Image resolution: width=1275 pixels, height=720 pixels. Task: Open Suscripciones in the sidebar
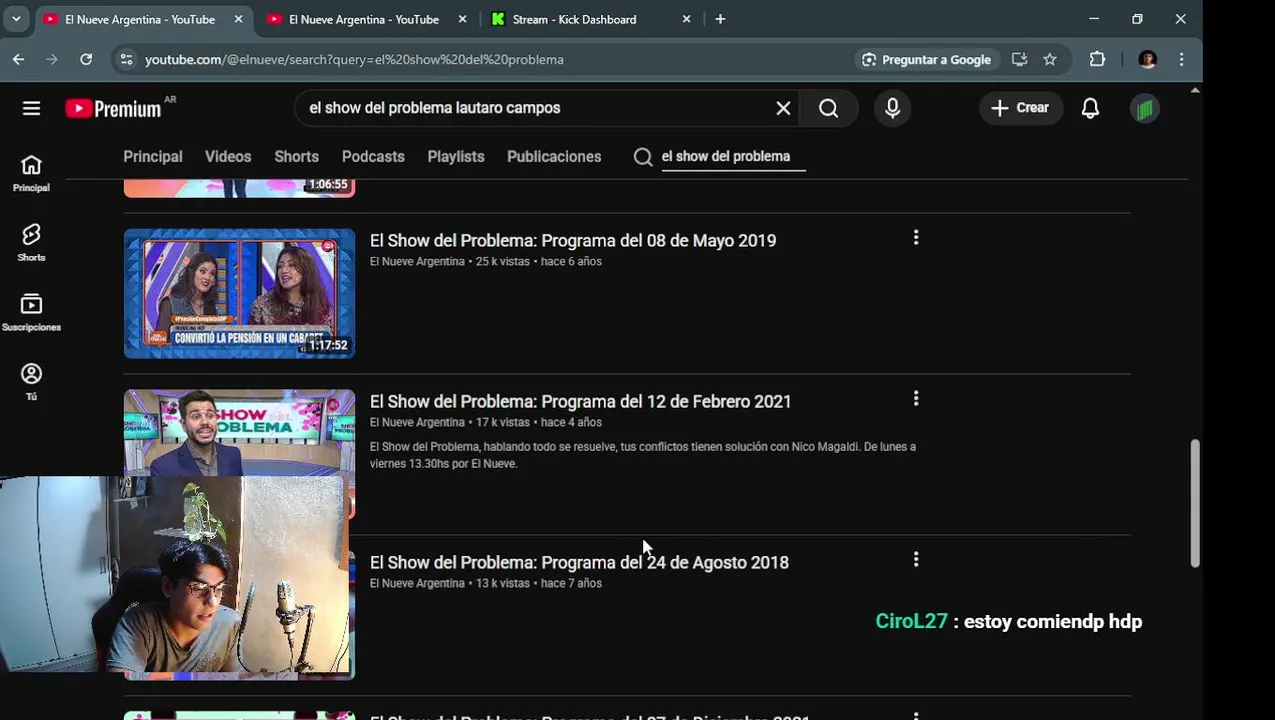31,312
